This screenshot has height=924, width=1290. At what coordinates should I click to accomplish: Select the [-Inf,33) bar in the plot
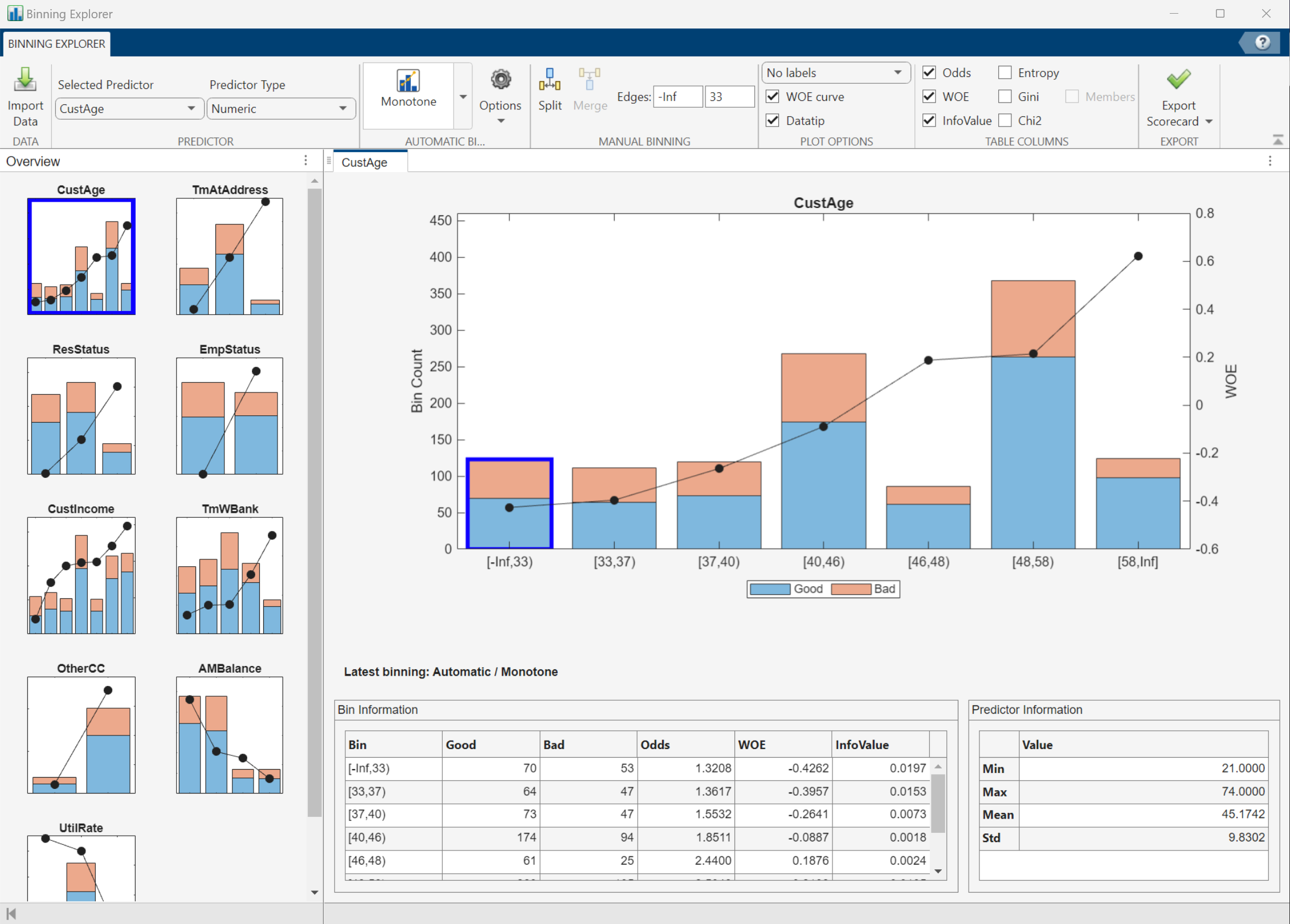(x=509, y=504)
